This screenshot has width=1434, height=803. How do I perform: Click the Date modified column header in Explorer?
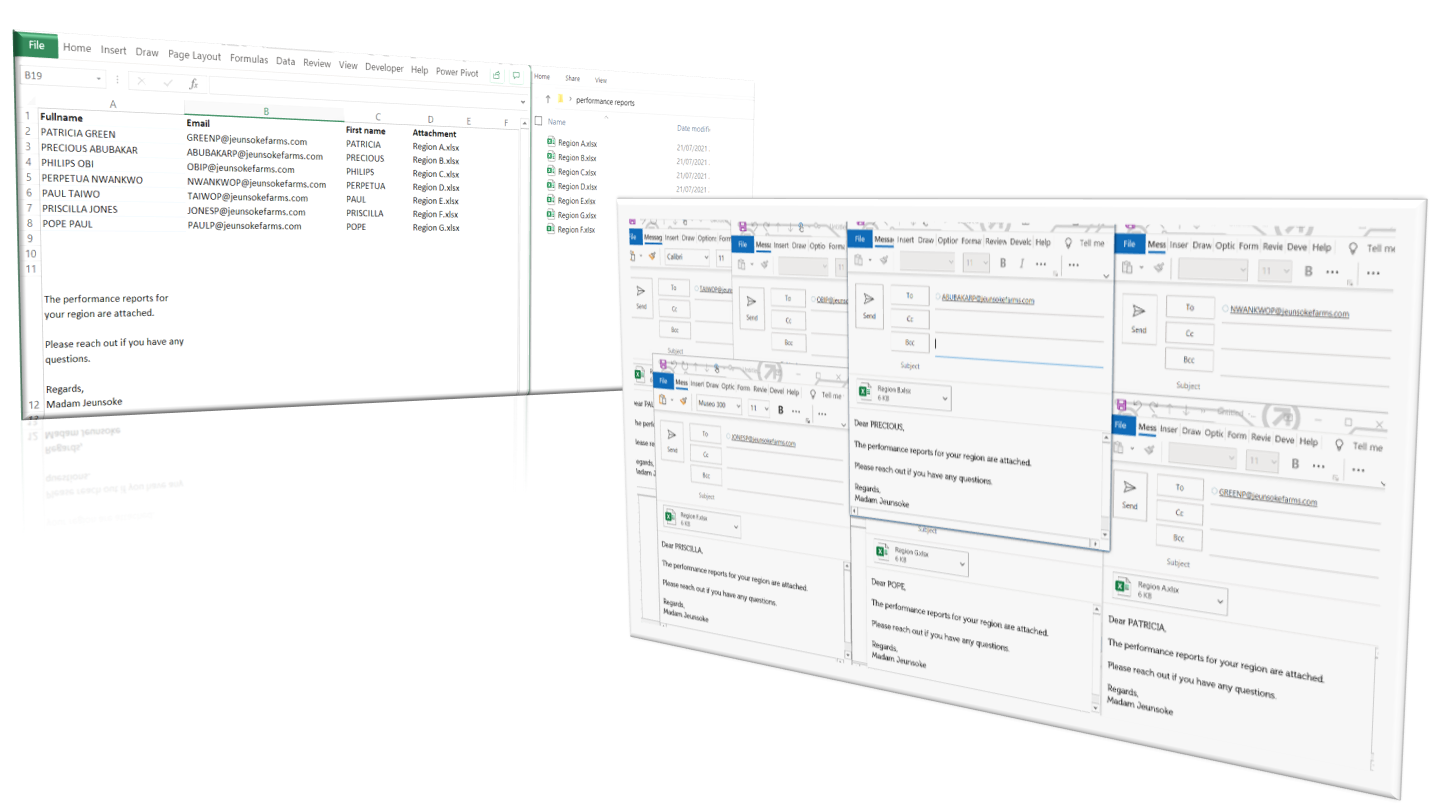tap(693, 128)
